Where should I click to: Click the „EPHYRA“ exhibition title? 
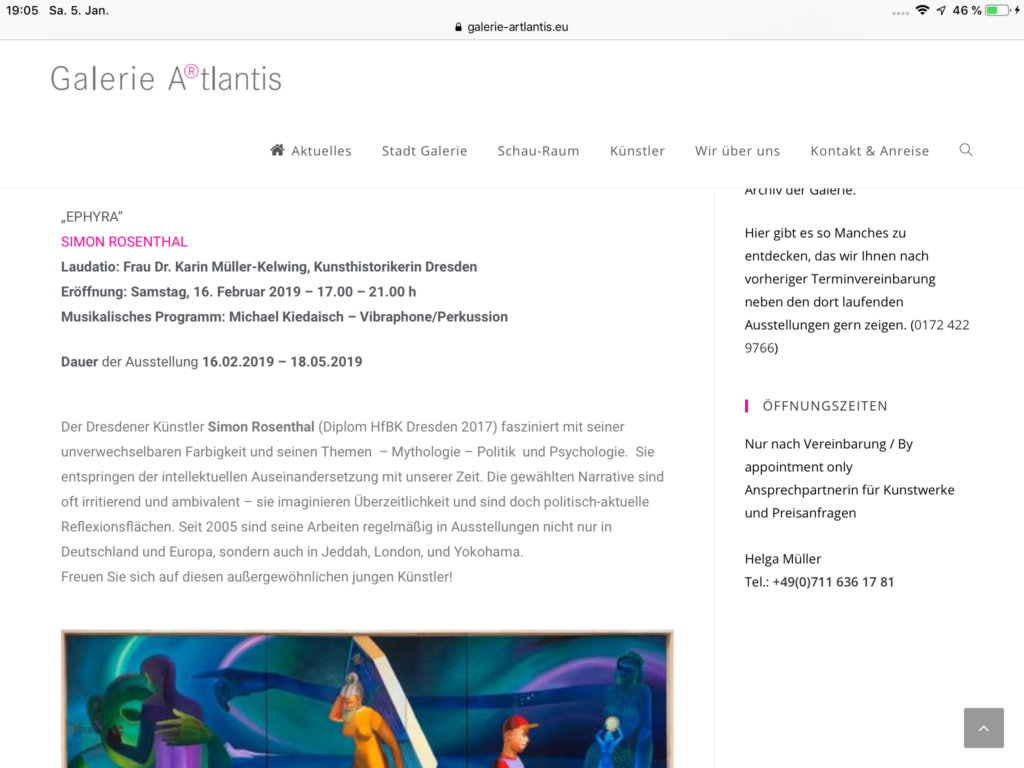(x=92, y=217)
